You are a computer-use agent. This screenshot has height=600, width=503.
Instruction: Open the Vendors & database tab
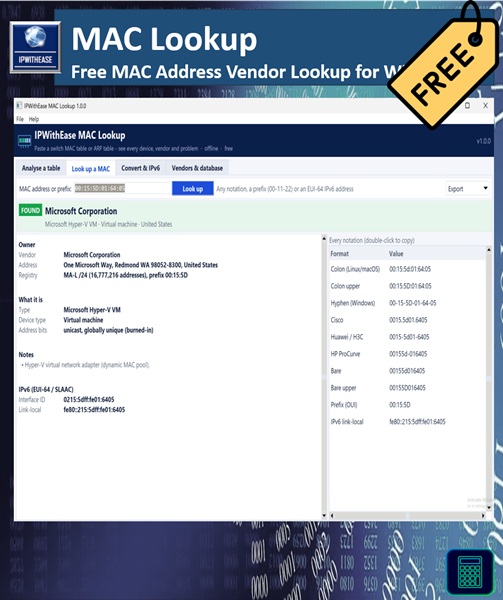pos(197,168)
